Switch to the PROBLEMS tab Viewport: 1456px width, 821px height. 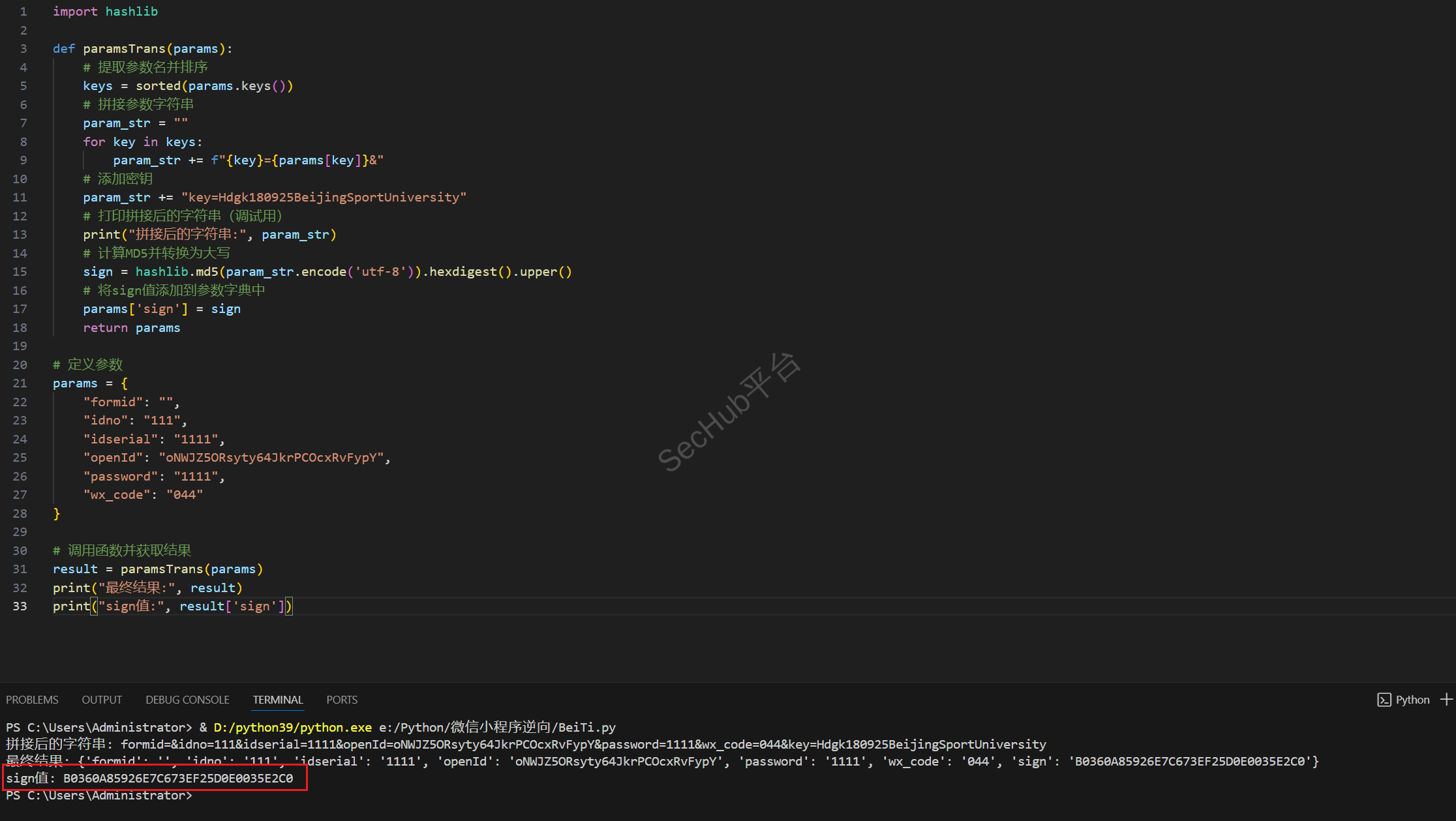pyautogui.click(x=32, y=700)
